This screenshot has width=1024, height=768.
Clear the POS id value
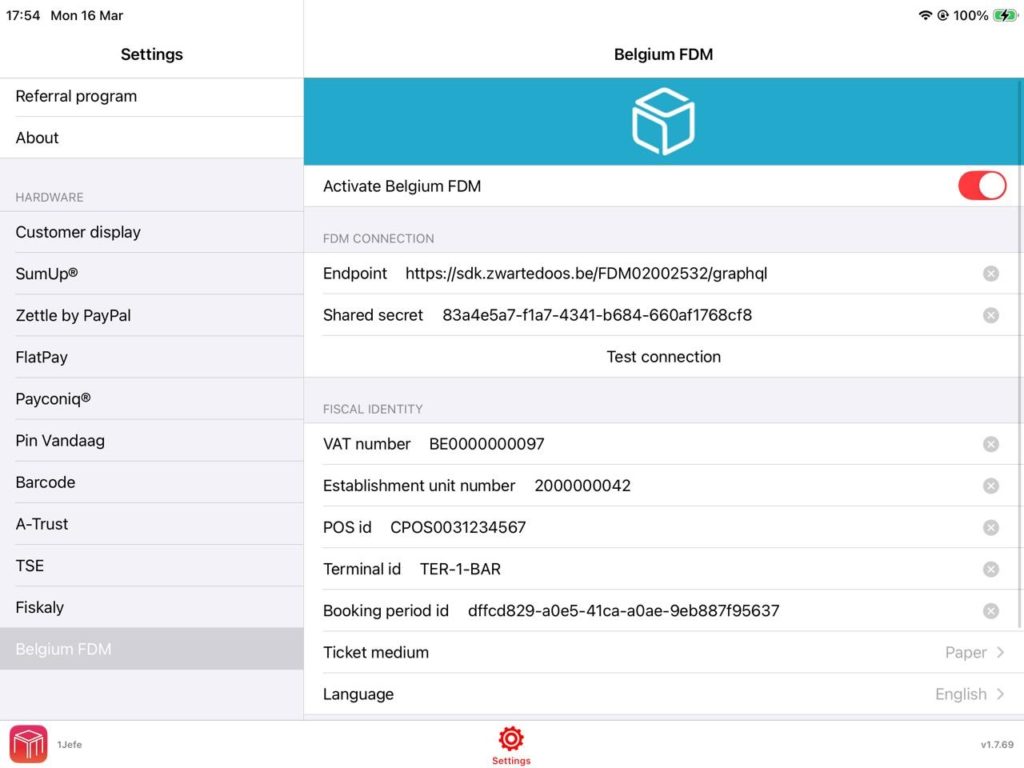click(x=990, y=527)
